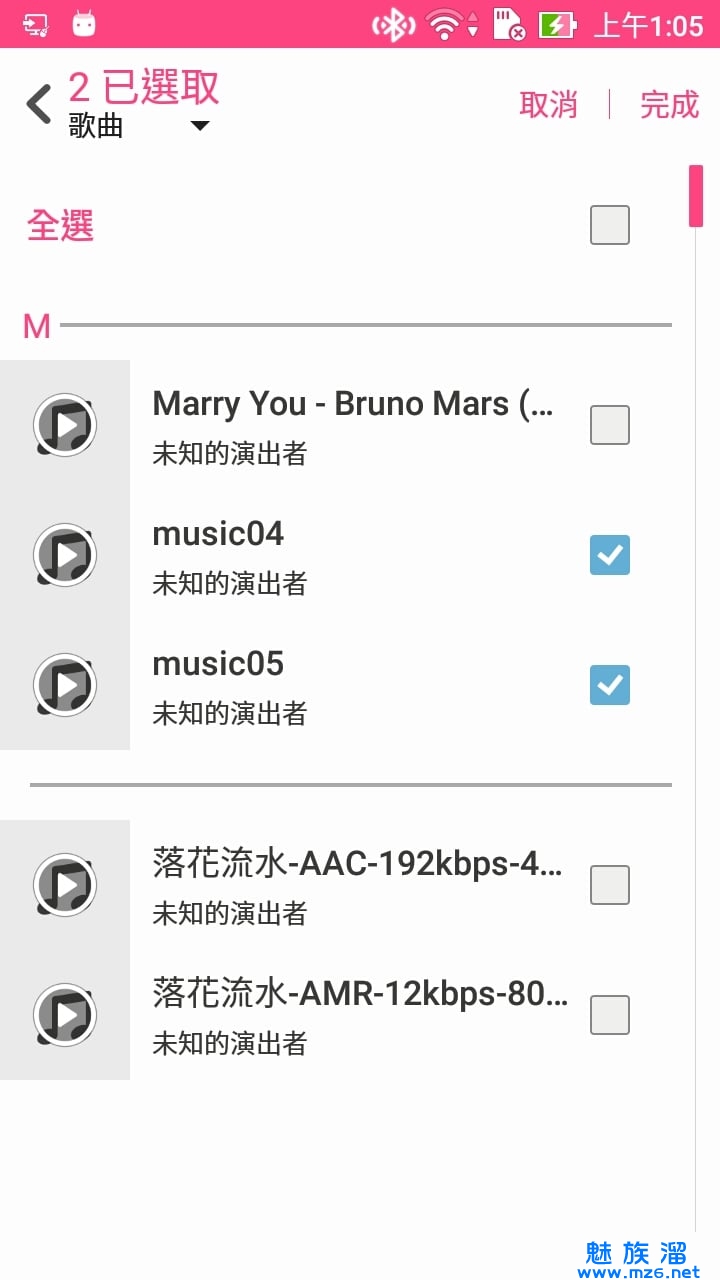The image size is (720, 1280).
Task: Tap play icon for 落花流水-AMR track
Action: [x=65, y=1015]
